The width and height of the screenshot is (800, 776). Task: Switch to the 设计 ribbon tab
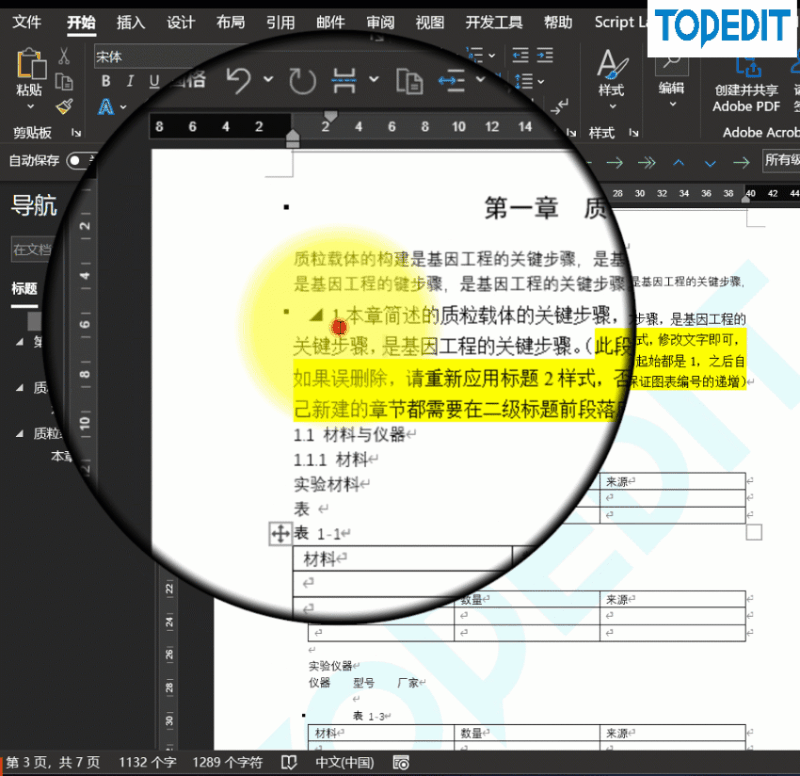(181, 22)
